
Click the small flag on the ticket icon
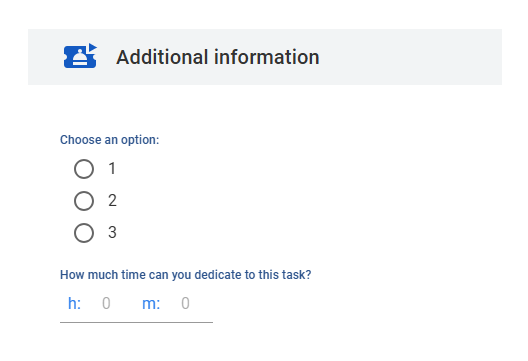(93, 47)
